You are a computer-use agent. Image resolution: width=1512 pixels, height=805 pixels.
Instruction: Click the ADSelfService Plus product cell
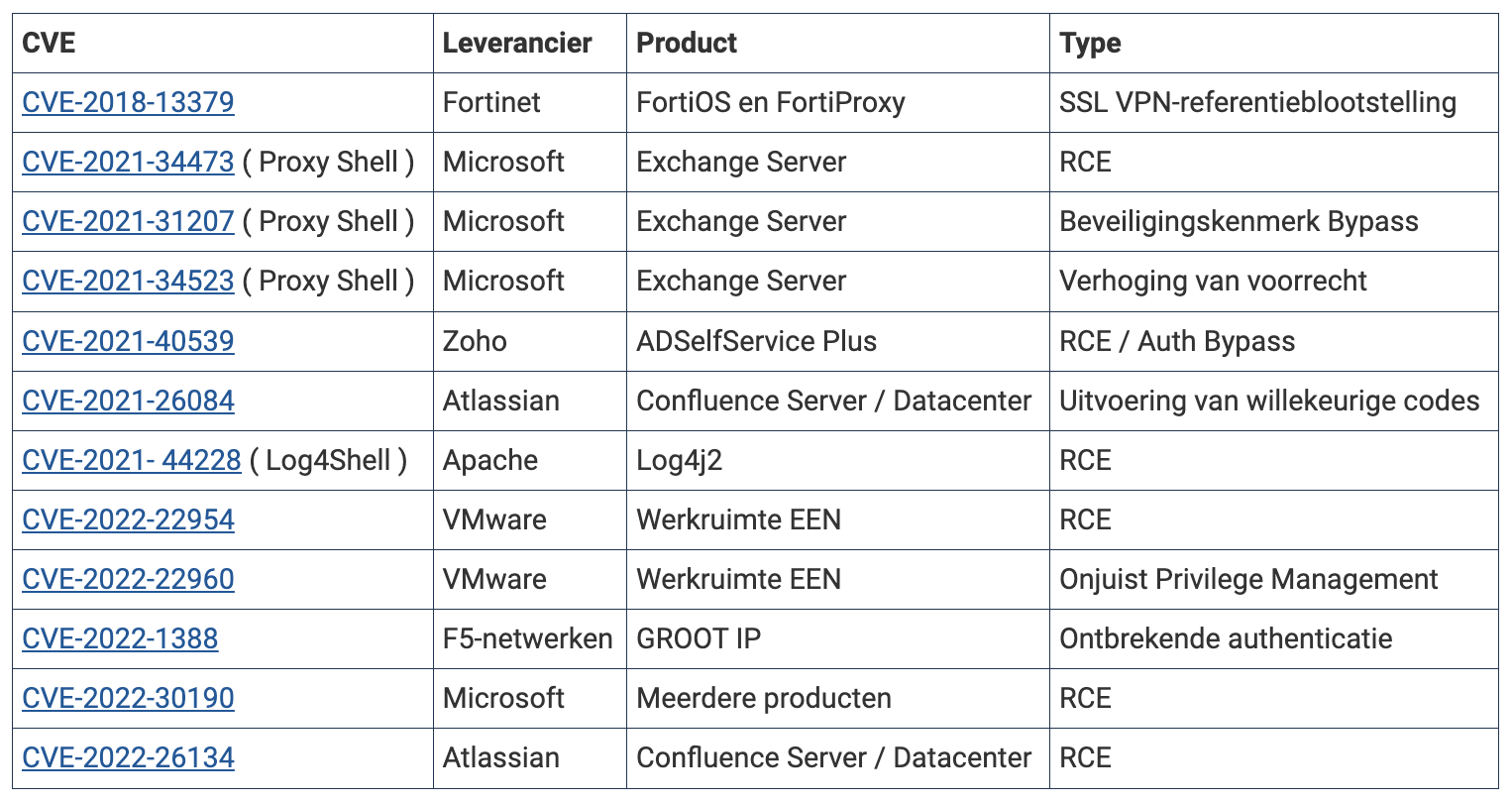[x=756, y=342]
